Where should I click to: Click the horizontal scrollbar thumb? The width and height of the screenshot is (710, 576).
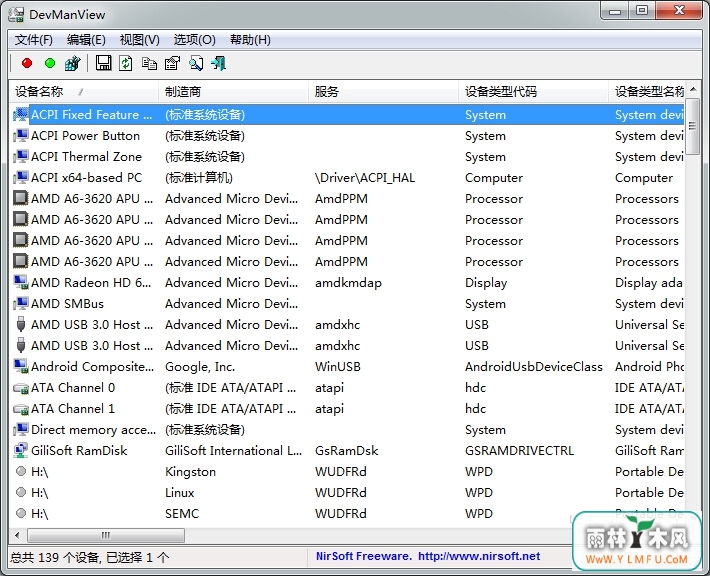[106, 535]
